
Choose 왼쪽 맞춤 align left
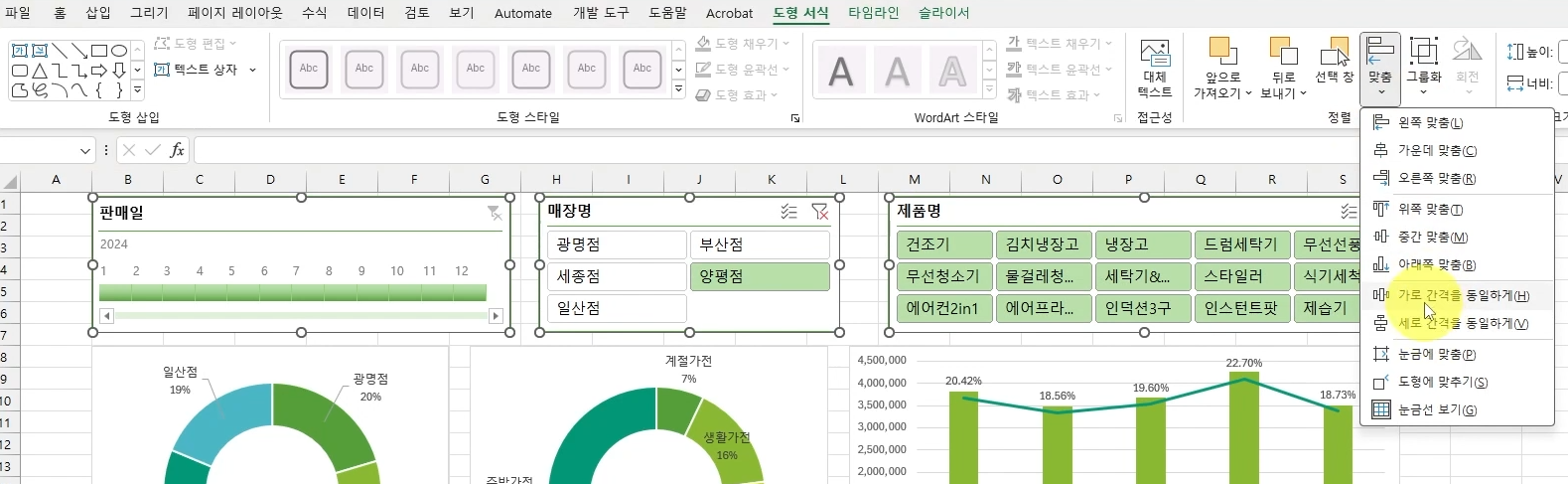(1457, 123)
